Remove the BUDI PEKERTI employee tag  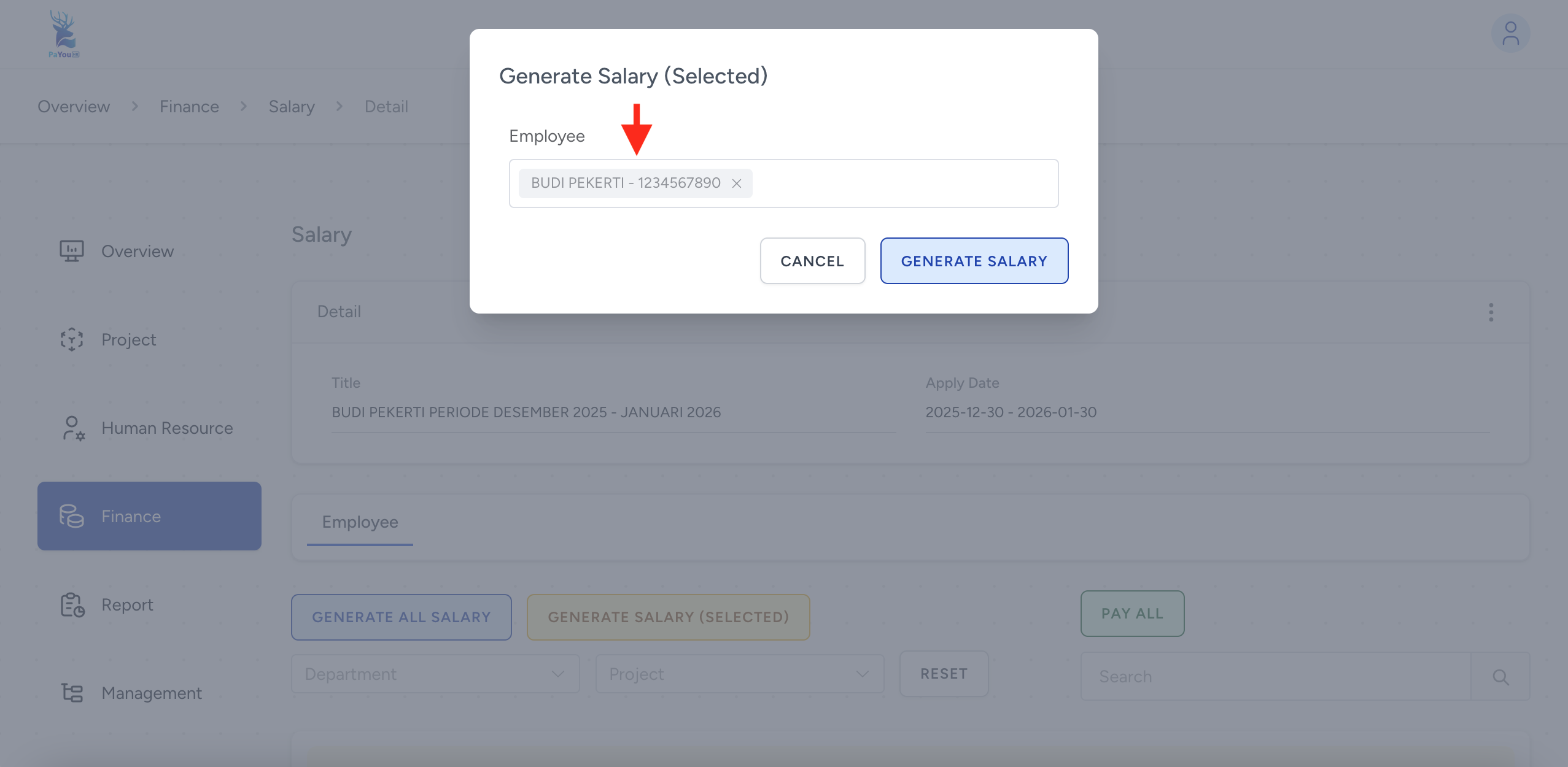pos(737,183)
